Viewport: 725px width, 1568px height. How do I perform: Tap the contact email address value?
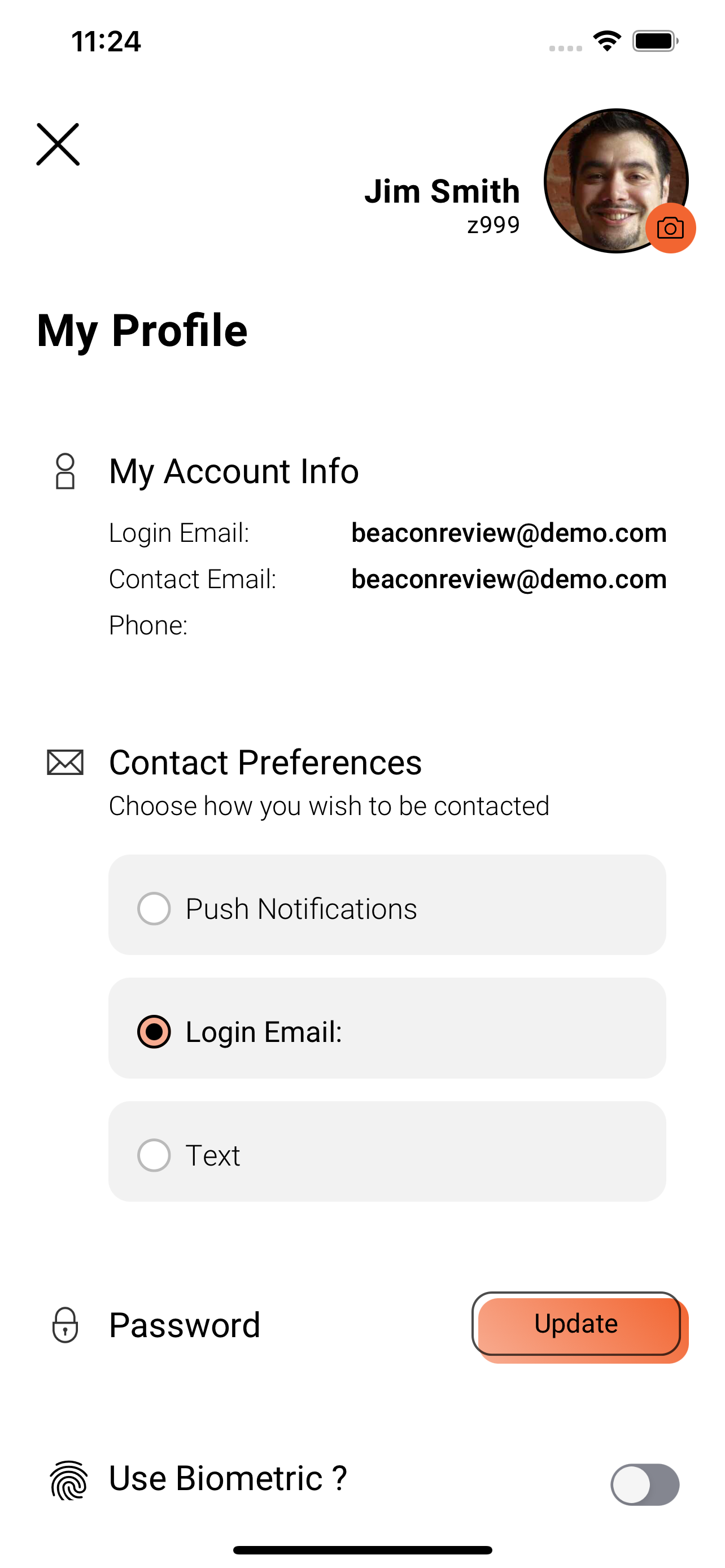[x=509, y=579]
